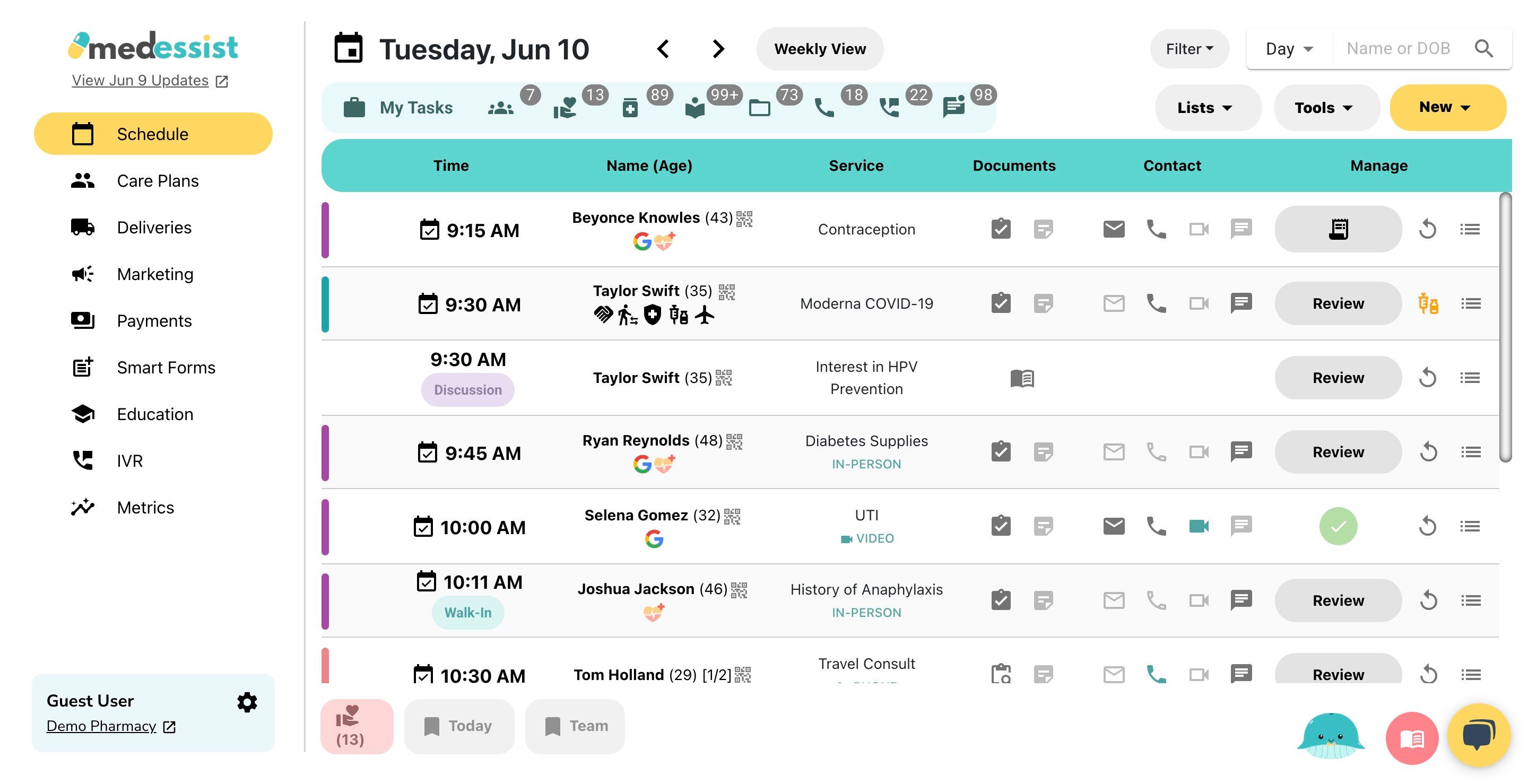Click the receipt icon in Beyonce Knowles row

tap(1338, 229)
